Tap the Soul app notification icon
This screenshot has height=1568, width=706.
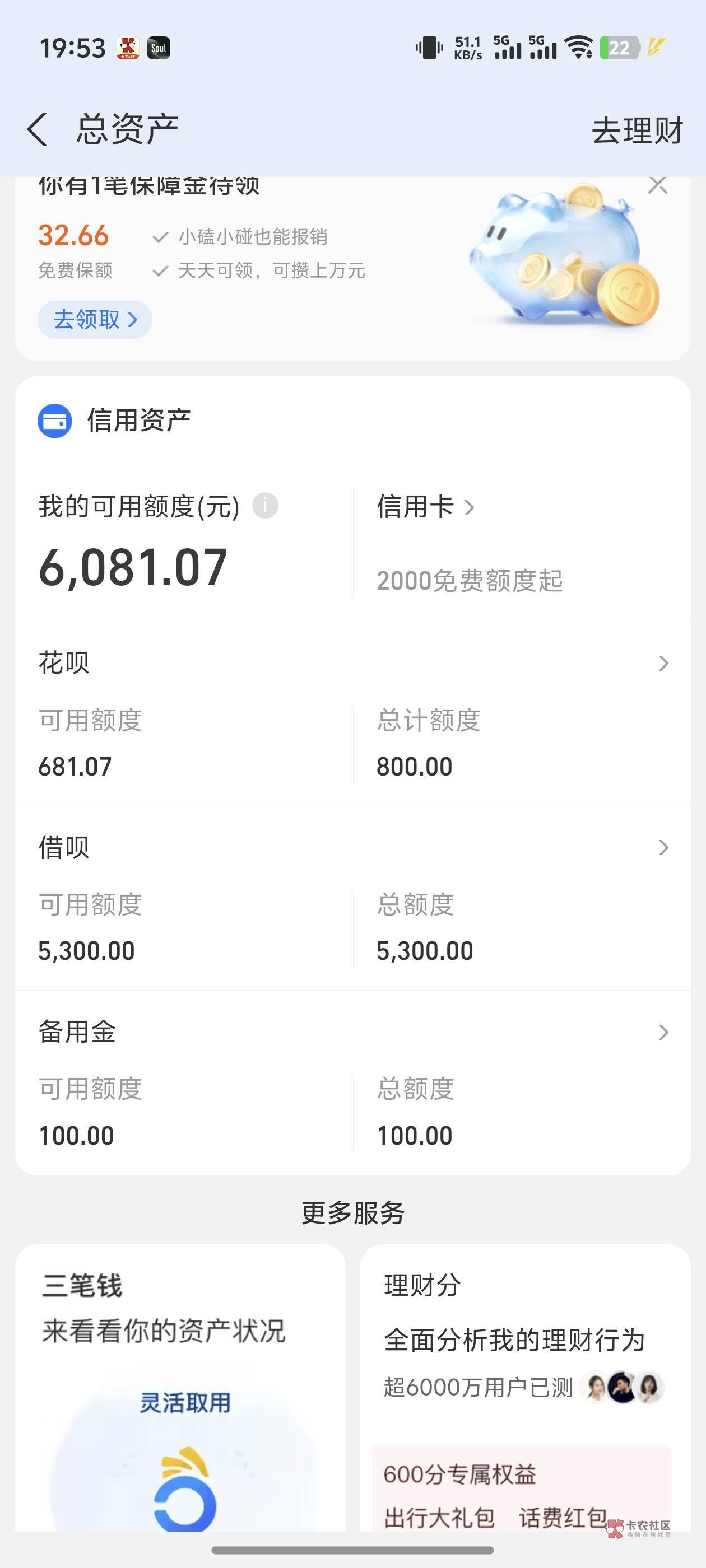(159, 48)
